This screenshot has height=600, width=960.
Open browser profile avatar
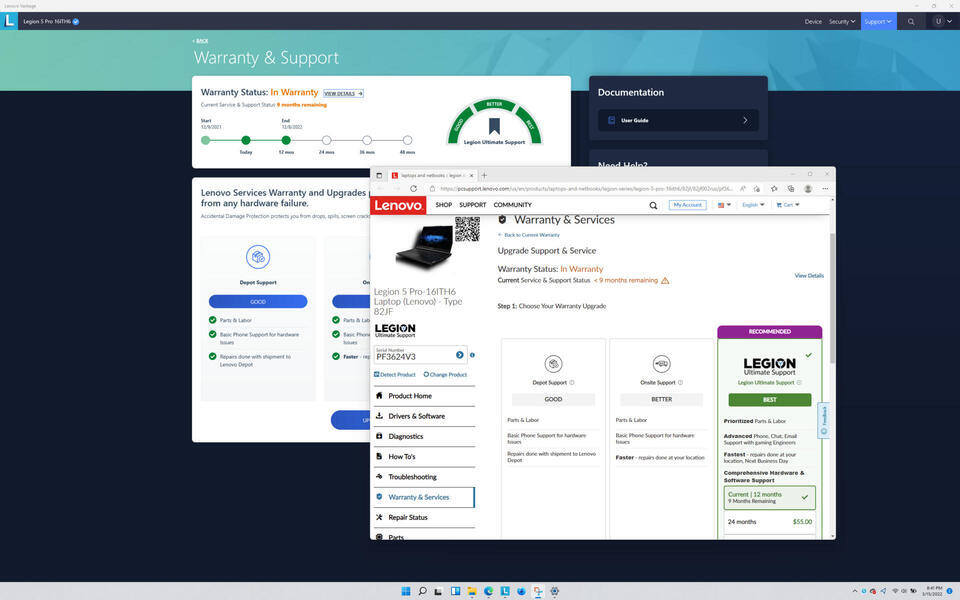click(808, 189)
